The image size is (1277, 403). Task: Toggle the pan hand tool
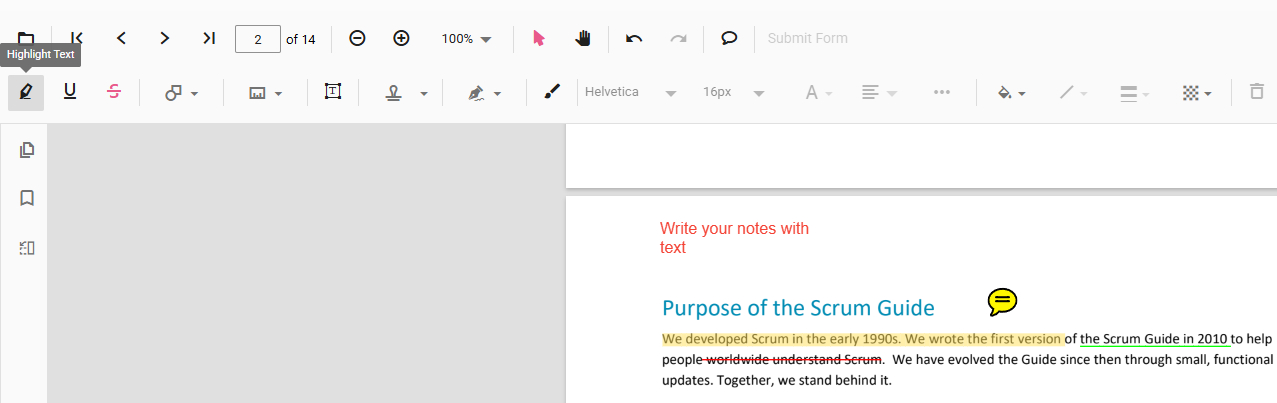pos(583,38)
